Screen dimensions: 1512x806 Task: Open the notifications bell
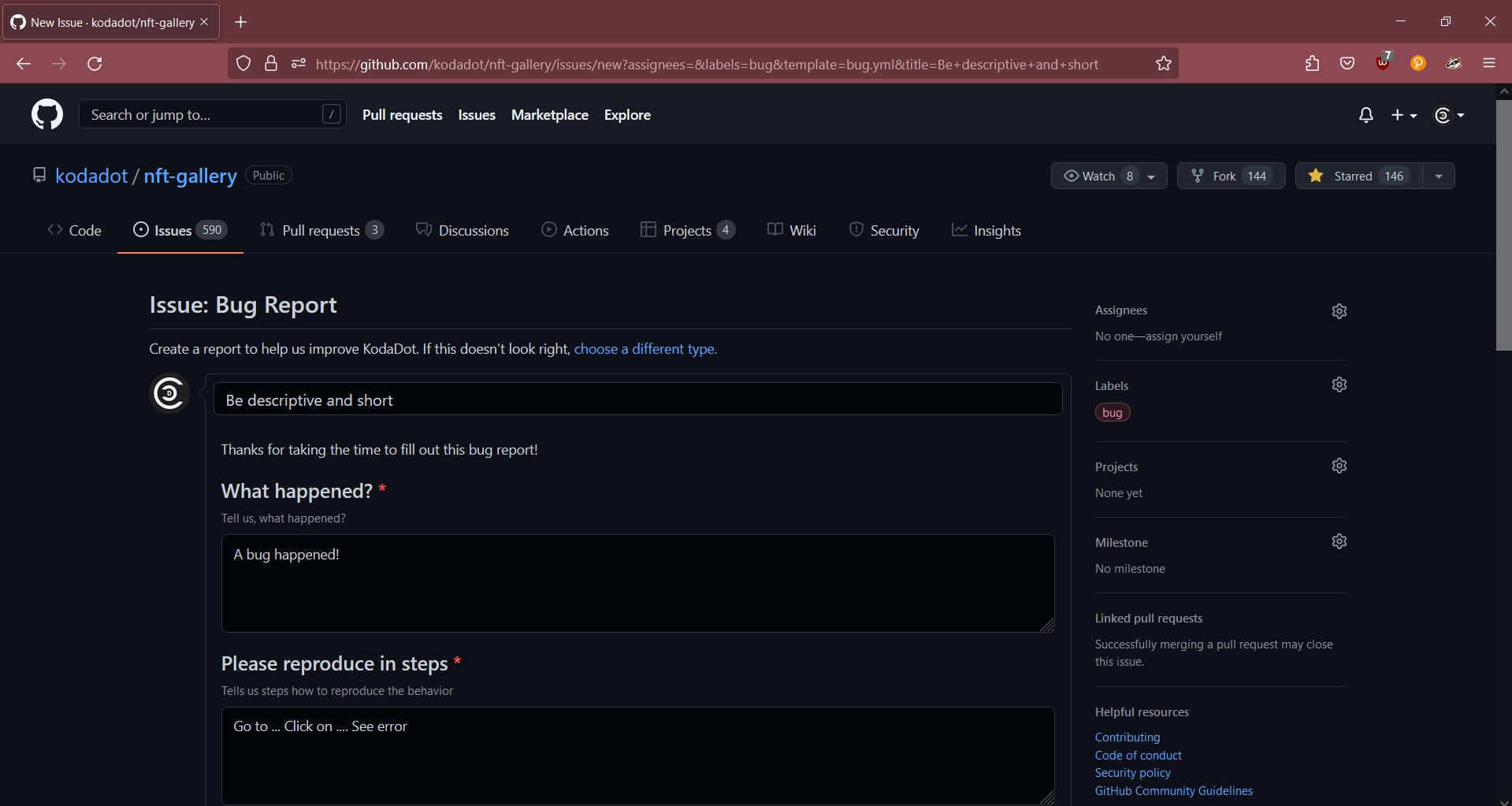(1366, 115)
